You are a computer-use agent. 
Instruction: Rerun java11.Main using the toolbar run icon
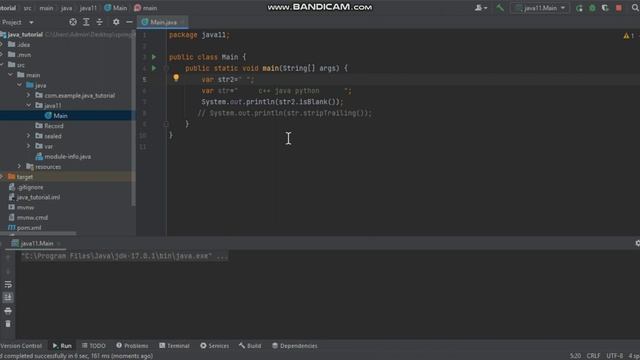click(x=579, y=8)
